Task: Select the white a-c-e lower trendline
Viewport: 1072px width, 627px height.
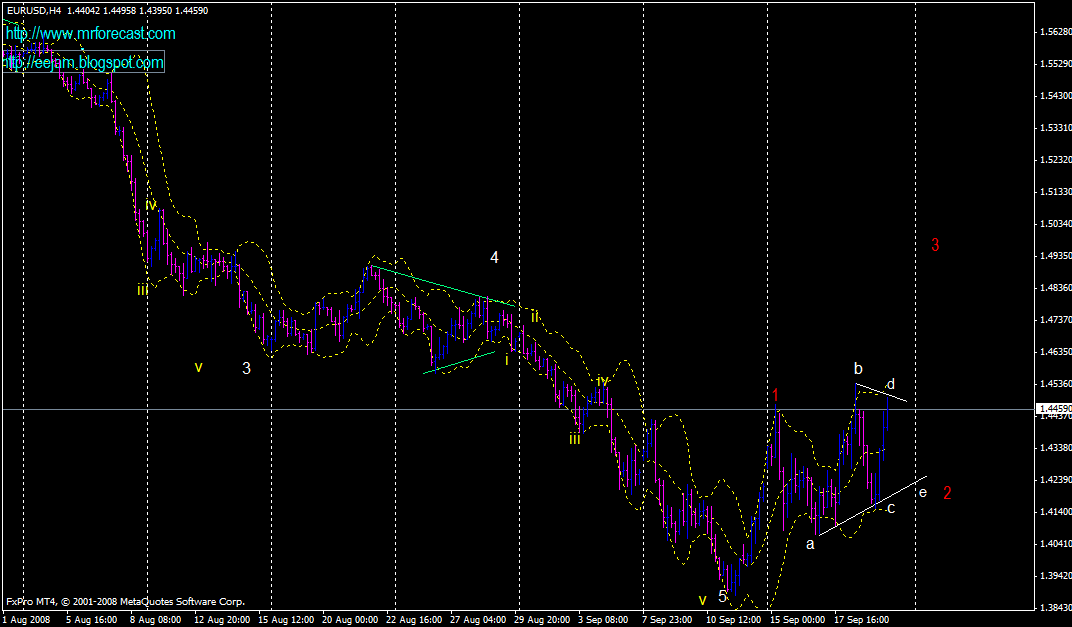Action: [873, 505]
